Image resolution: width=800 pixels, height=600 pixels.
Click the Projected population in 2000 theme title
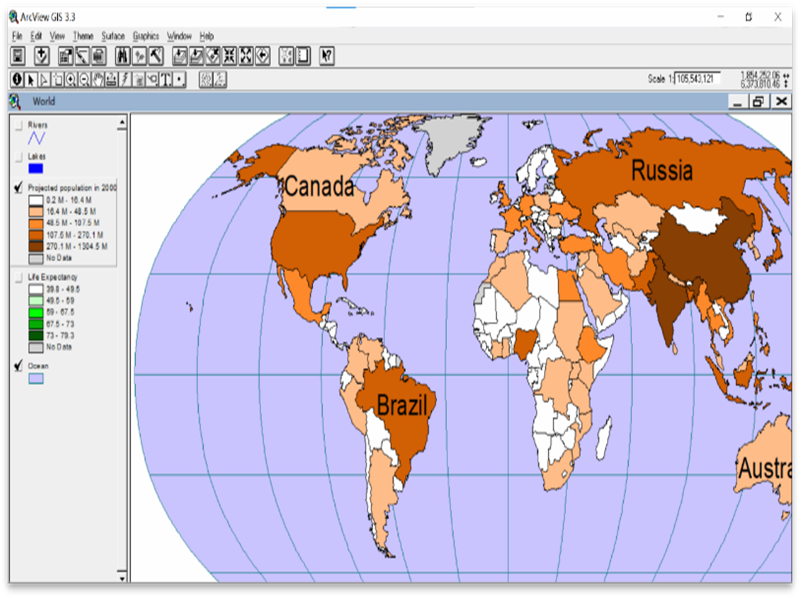[x=73, y=188]
